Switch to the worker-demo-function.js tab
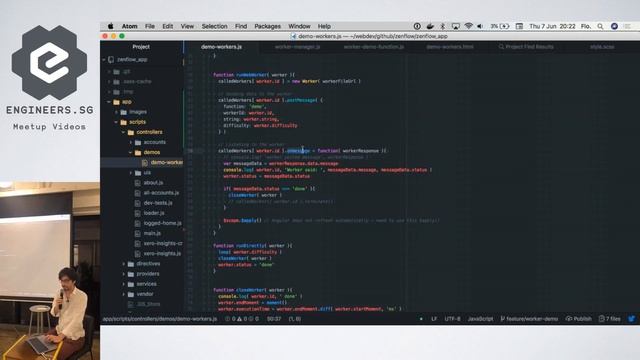Image resolution: width=640 pixels, height=360 pixels. (x=373, y=47)
